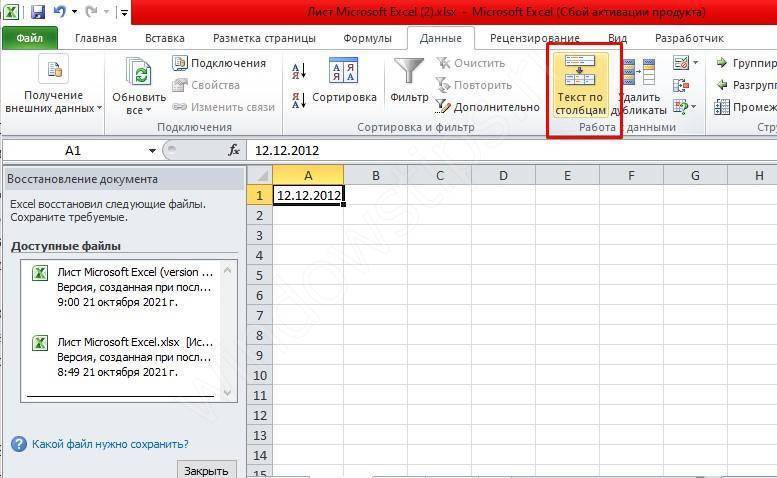
Task: Click 8:49 21 октября 2021 г. timestamp
Action: click(x=117, y=372)
